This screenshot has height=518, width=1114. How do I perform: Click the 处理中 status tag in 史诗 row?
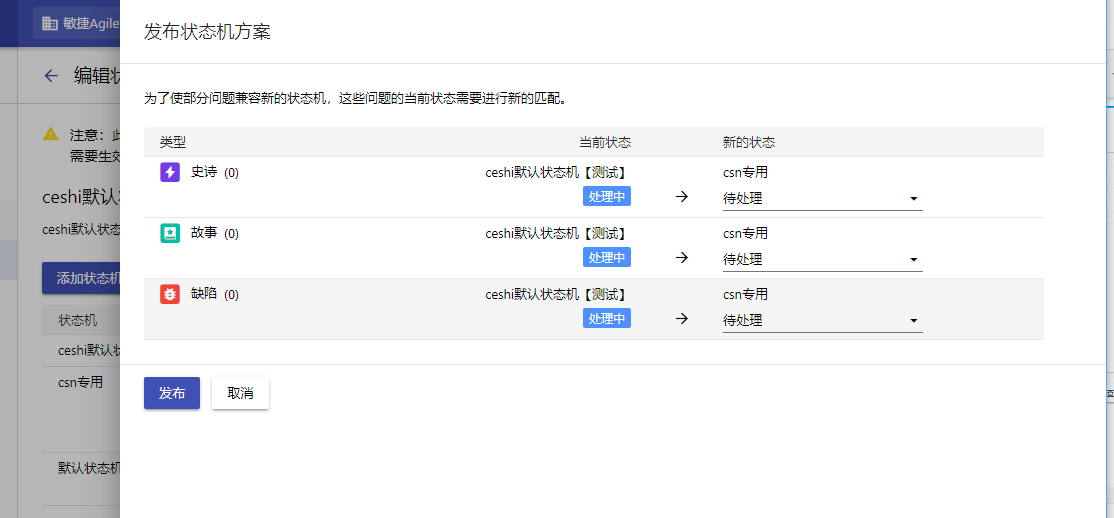pos(607,197)
